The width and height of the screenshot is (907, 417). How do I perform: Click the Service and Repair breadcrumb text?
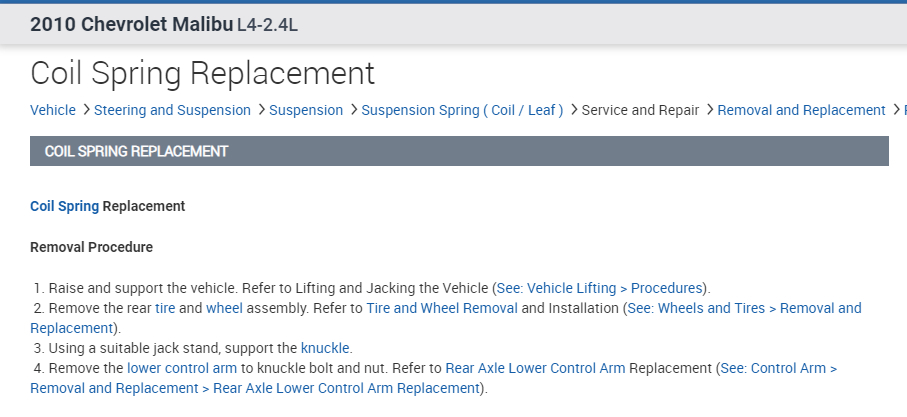point(640,110)
